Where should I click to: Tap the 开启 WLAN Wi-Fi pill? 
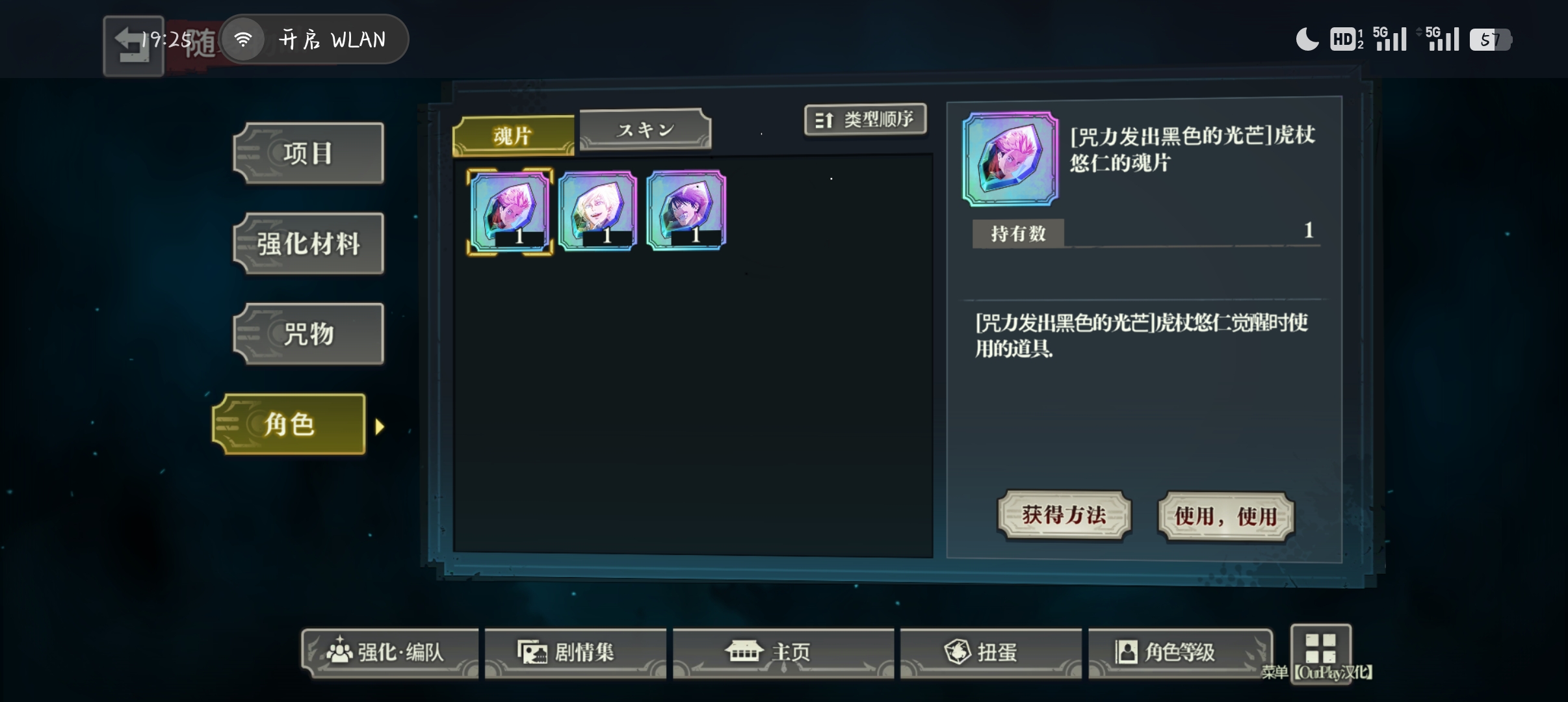pyautogui.click(x=314, y=40)
